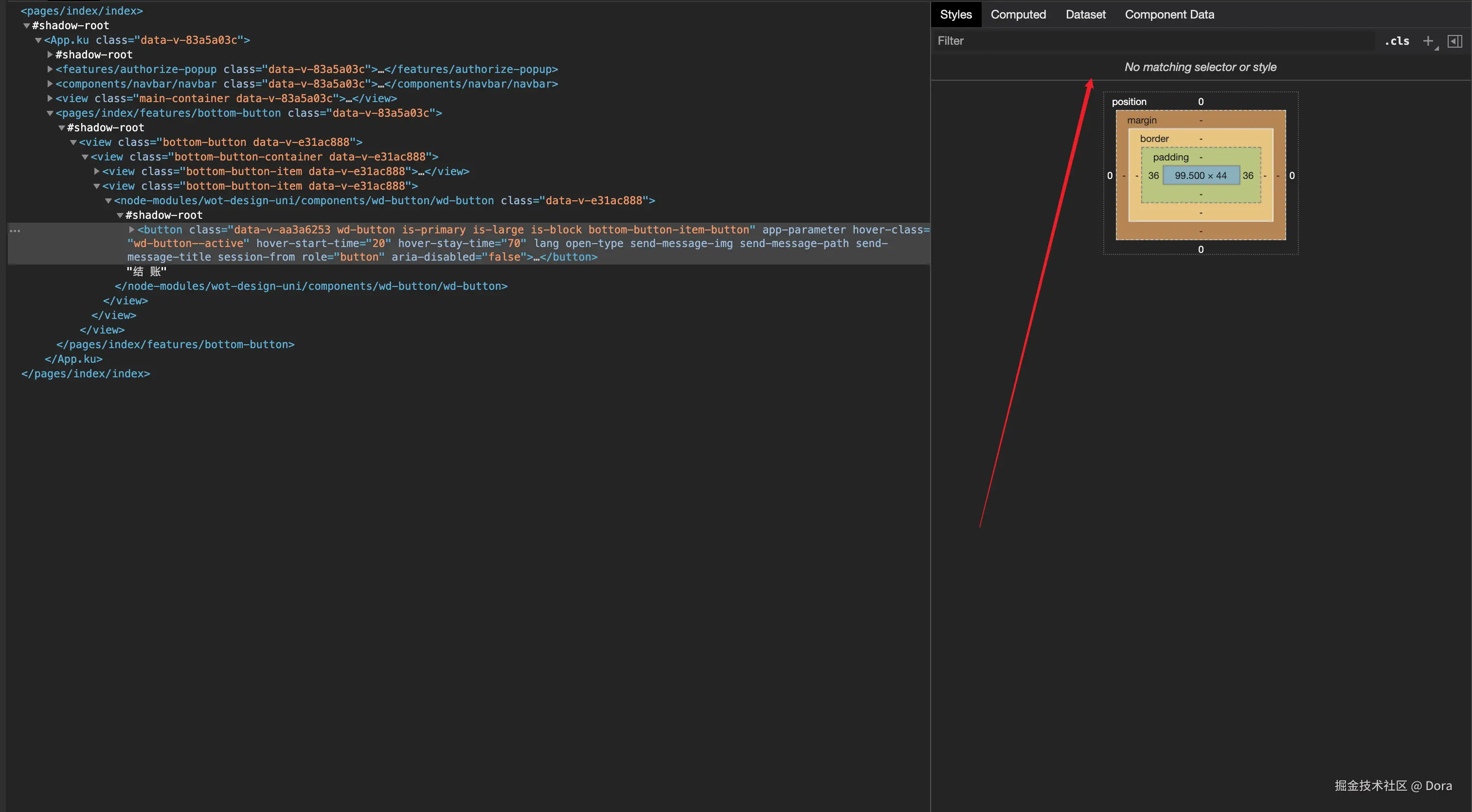Screen dimensions: 1472x812
Task: Toggle the .cls element classes button
Action: coord(1397,41)
